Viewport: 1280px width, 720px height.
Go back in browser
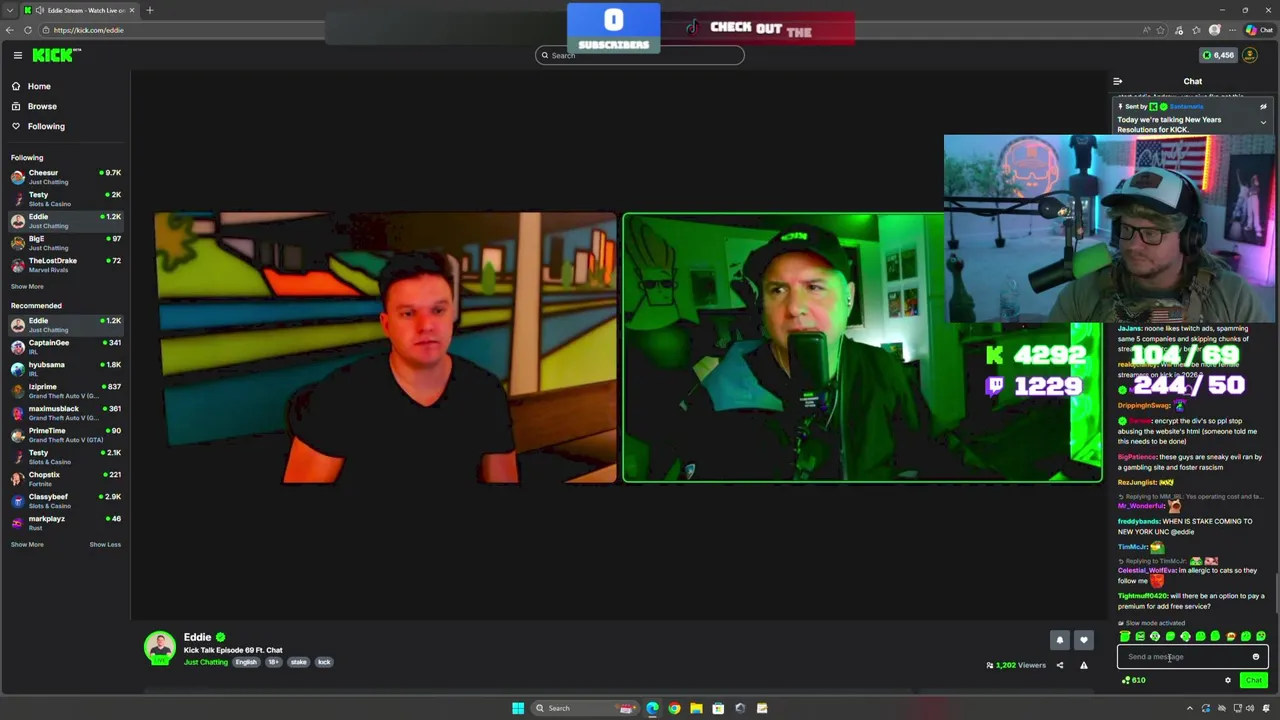10,30
